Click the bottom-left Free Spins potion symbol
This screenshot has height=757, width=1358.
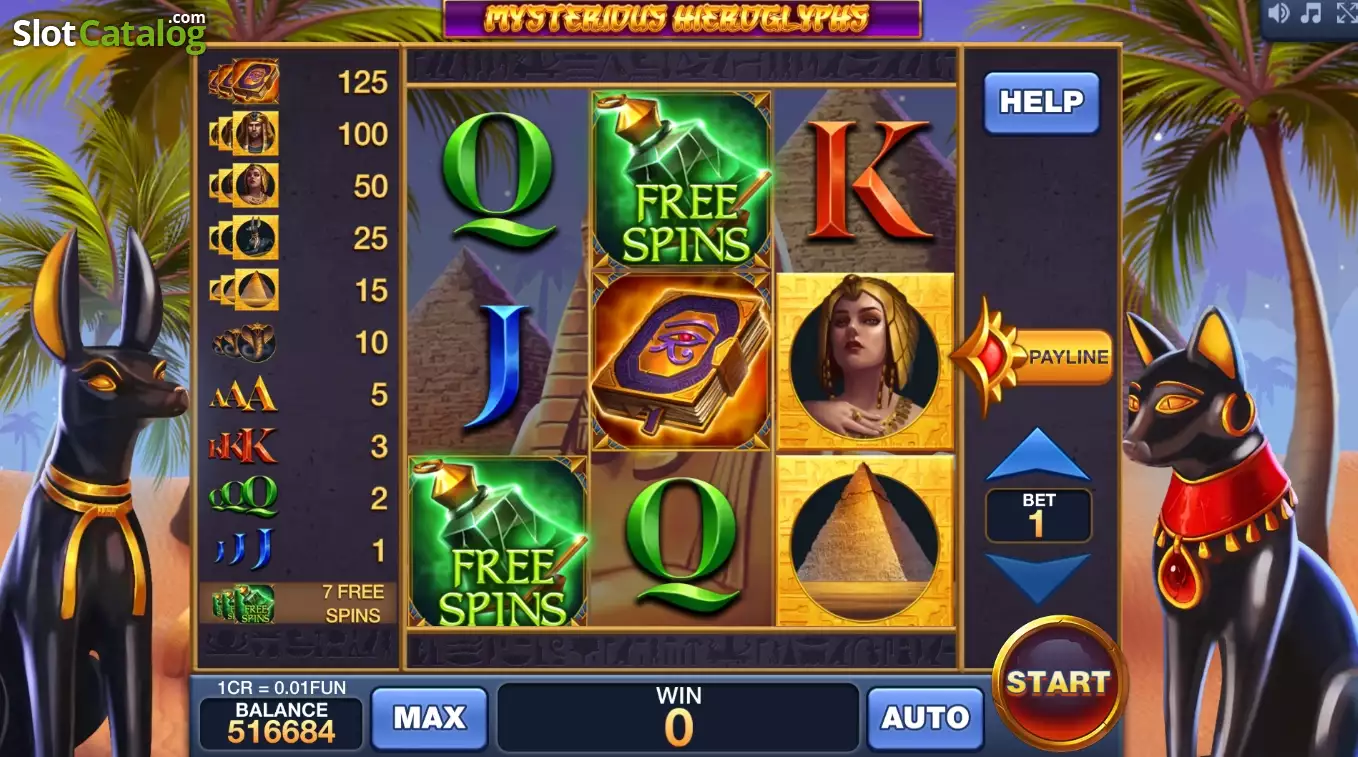click(x=498, y=541)
